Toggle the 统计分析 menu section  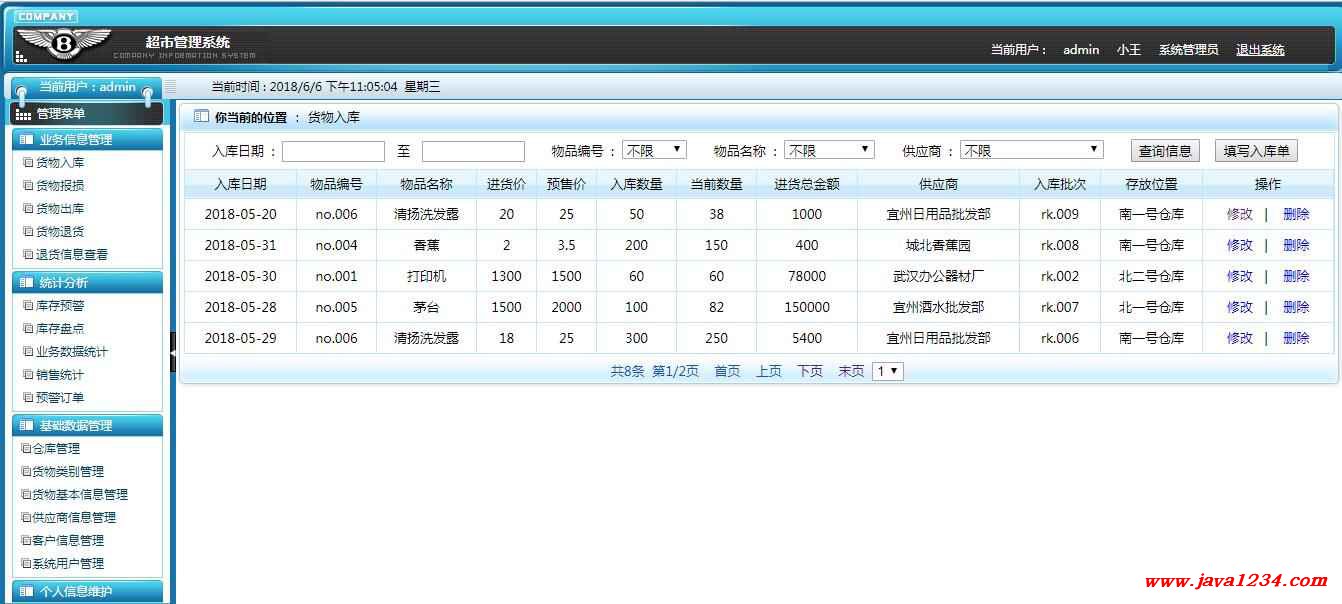click(85, 283)
